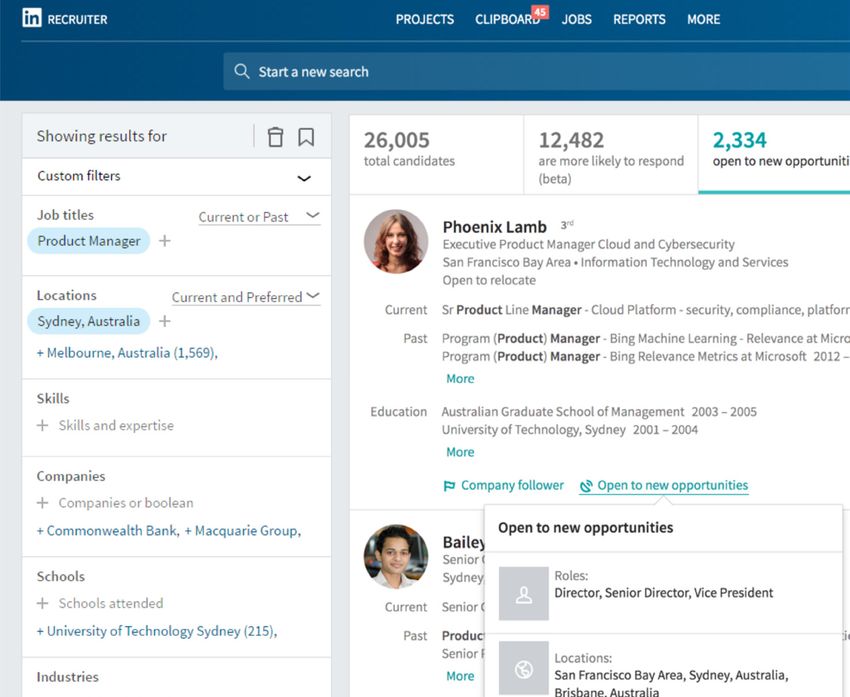The image size is (850, 697).
Task: Click plus icon beside Schools attended
Action: pos(42,603)
